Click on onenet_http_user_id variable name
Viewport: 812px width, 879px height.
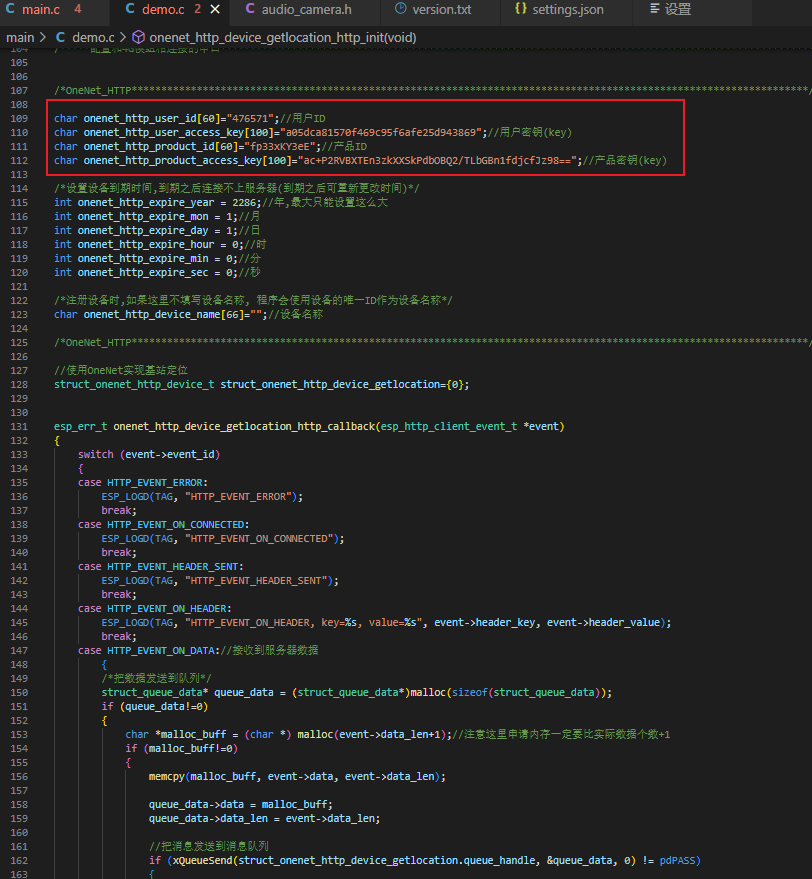pos(140,118)
